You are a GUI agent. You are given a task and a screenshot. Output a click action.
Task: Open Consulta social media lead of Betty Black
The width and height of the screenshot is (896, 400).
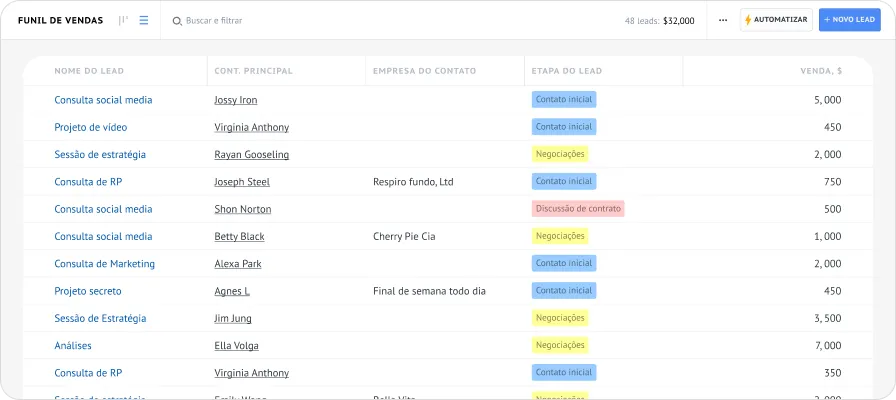tap(103, 236)
